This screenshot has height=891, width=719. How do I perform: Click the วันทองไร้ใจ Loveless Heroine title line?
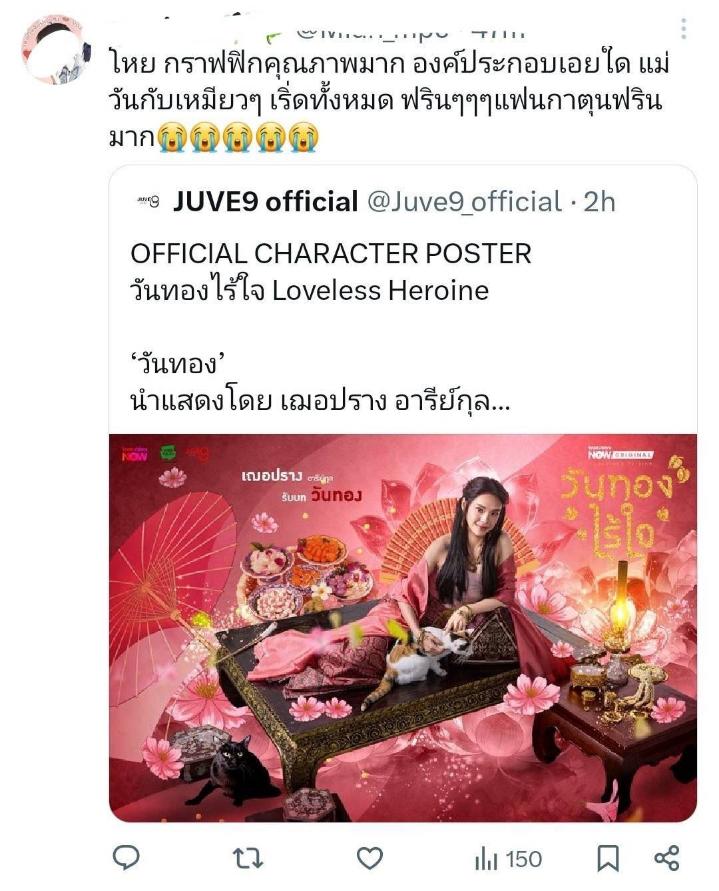coord(310,291)
